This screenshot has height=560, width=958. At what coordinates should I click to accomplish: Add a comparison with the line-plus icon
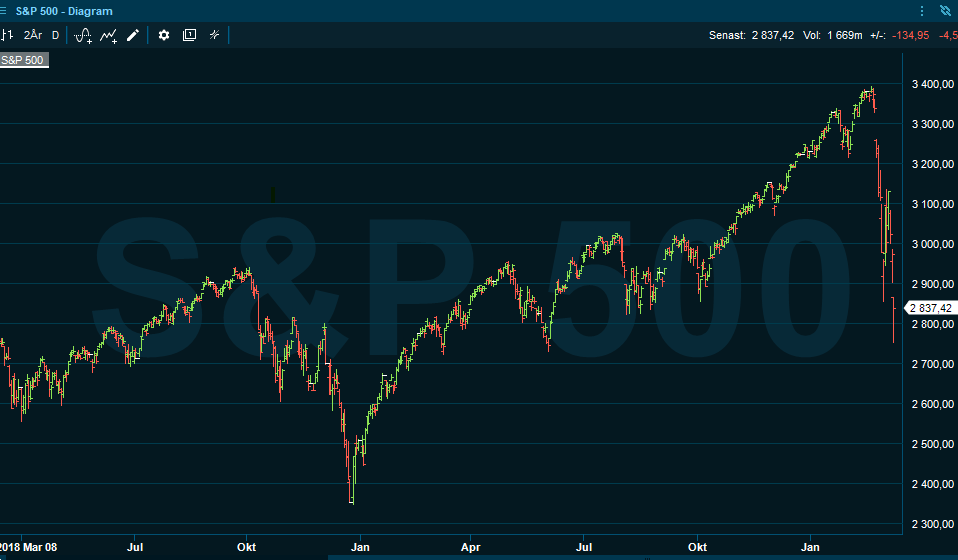click(x=109, y=36)
